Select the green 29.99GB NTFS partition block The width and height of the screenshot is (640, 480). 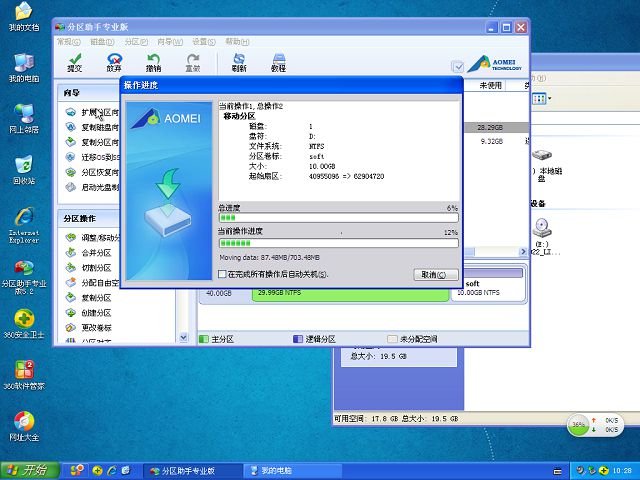350,295
